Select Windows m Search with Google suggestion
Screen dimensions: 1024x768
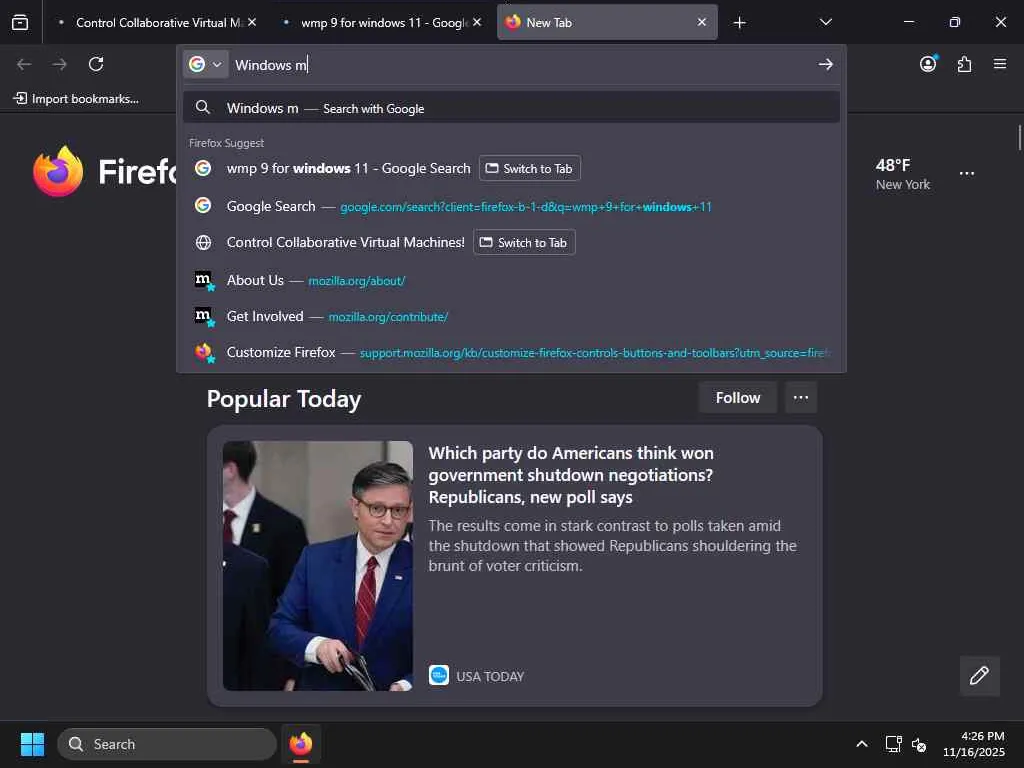511,108
